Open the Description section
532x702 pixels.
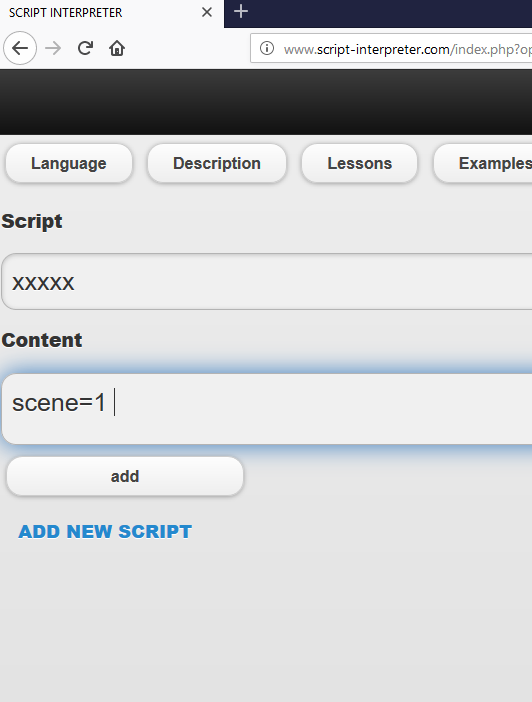pos(217,163)
